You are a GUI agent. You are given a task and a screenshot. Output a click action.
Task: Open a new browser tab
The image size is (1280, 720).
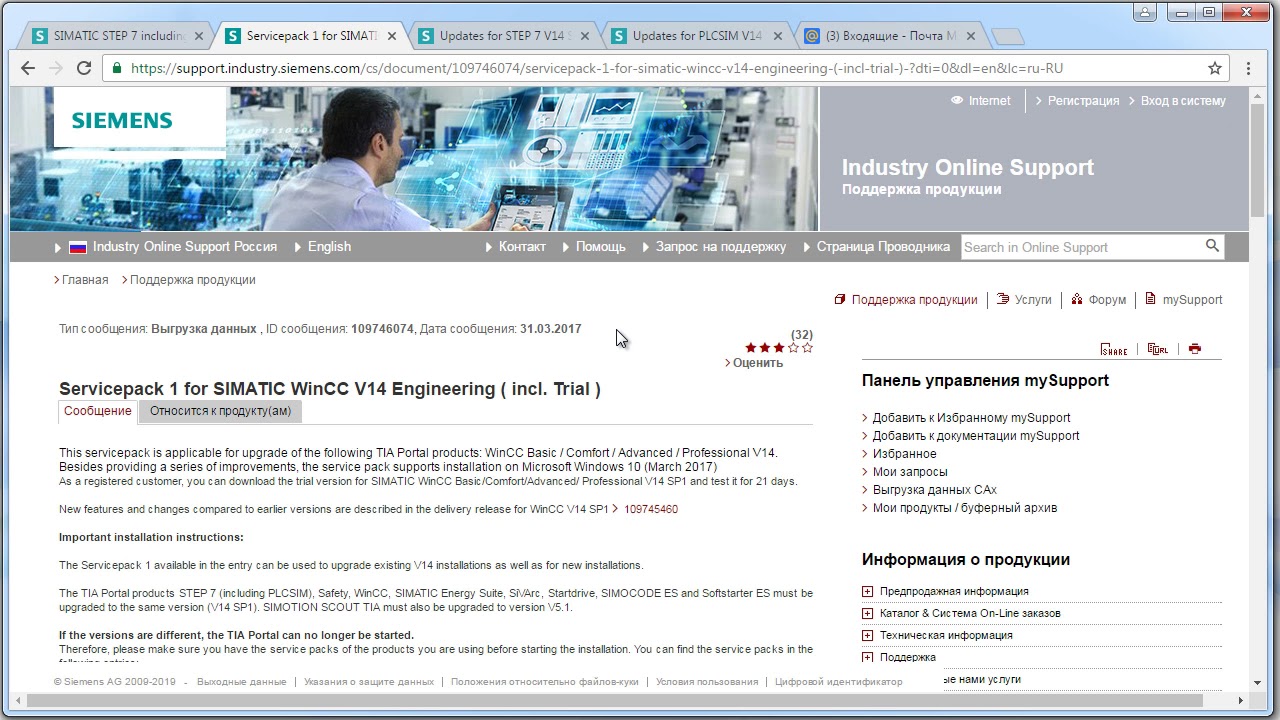tap(1008, 37)
